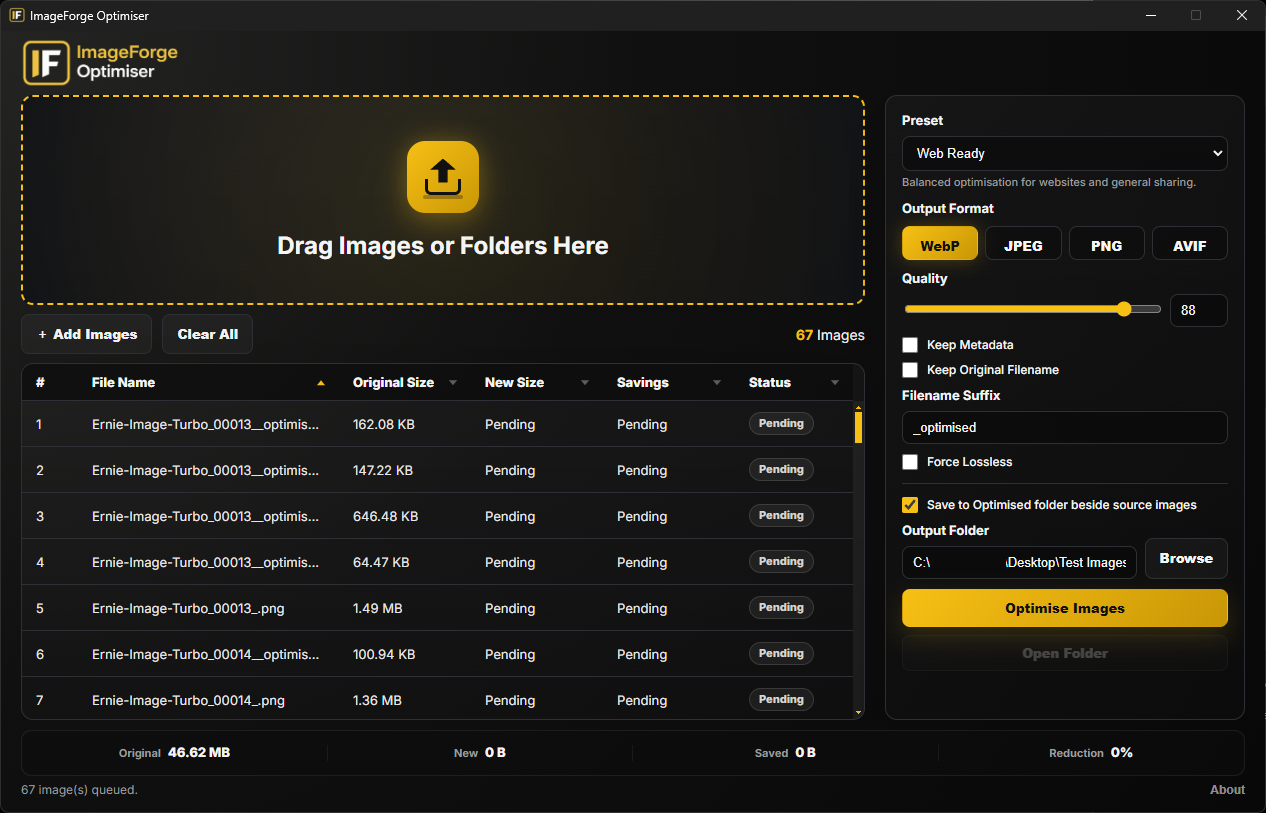Click the Open Folder button
The image size is (1266, 813).
click(1065, 653)
